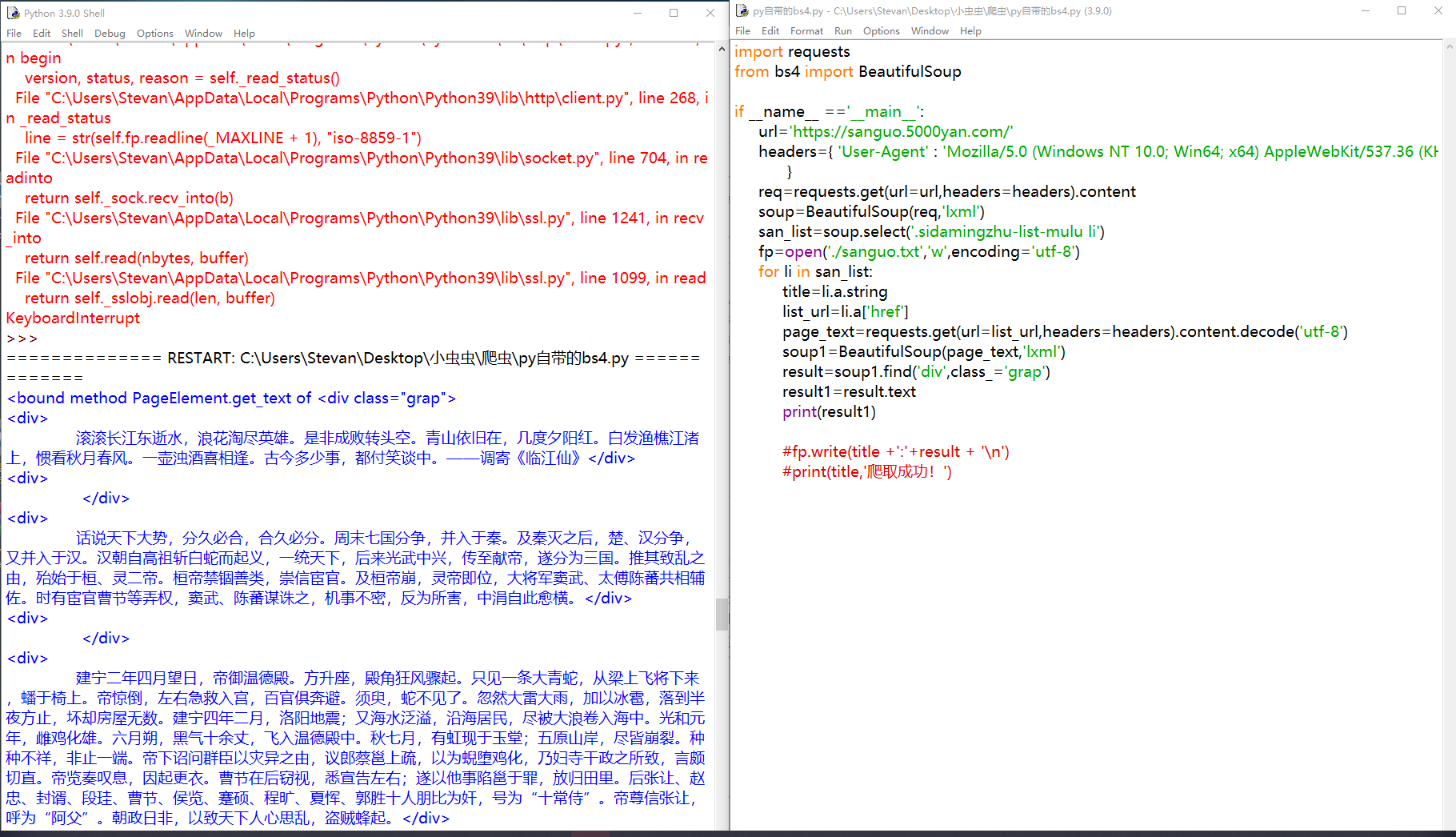Click the 'soup1=BeautifulSoup(page_text' line

click(924, 351)
